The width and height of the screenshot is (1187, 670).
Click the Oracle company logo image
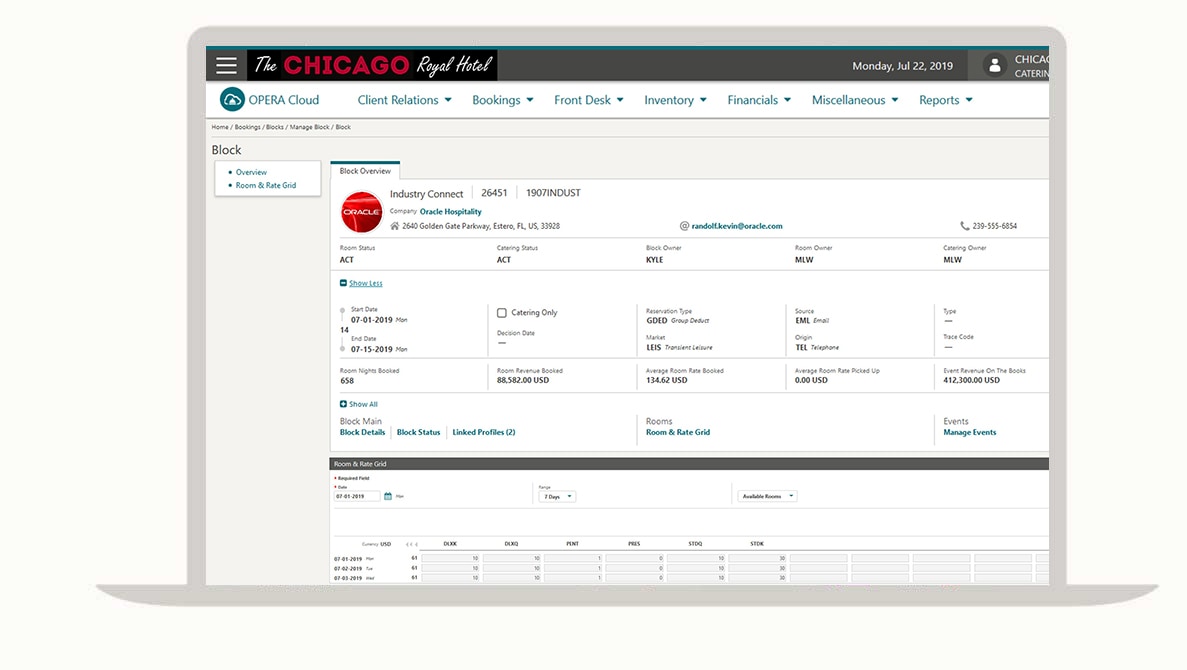361,212
